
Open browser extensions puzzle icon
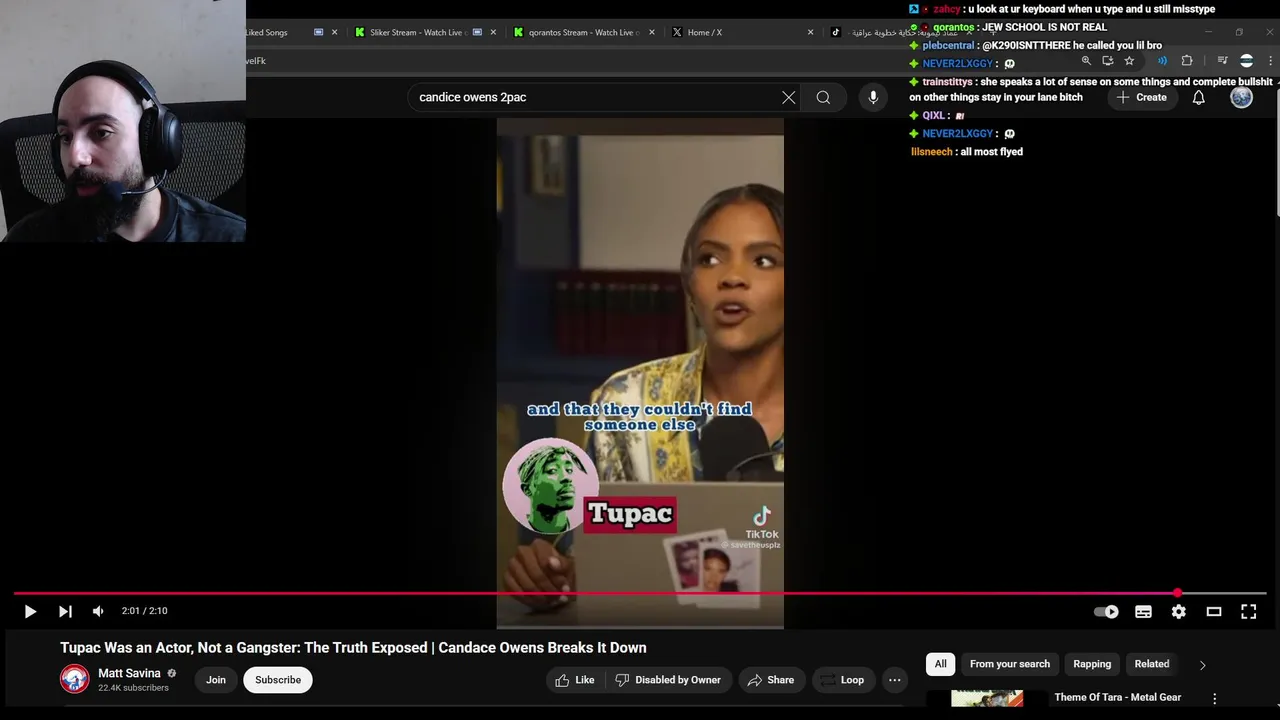[1187, 61]
